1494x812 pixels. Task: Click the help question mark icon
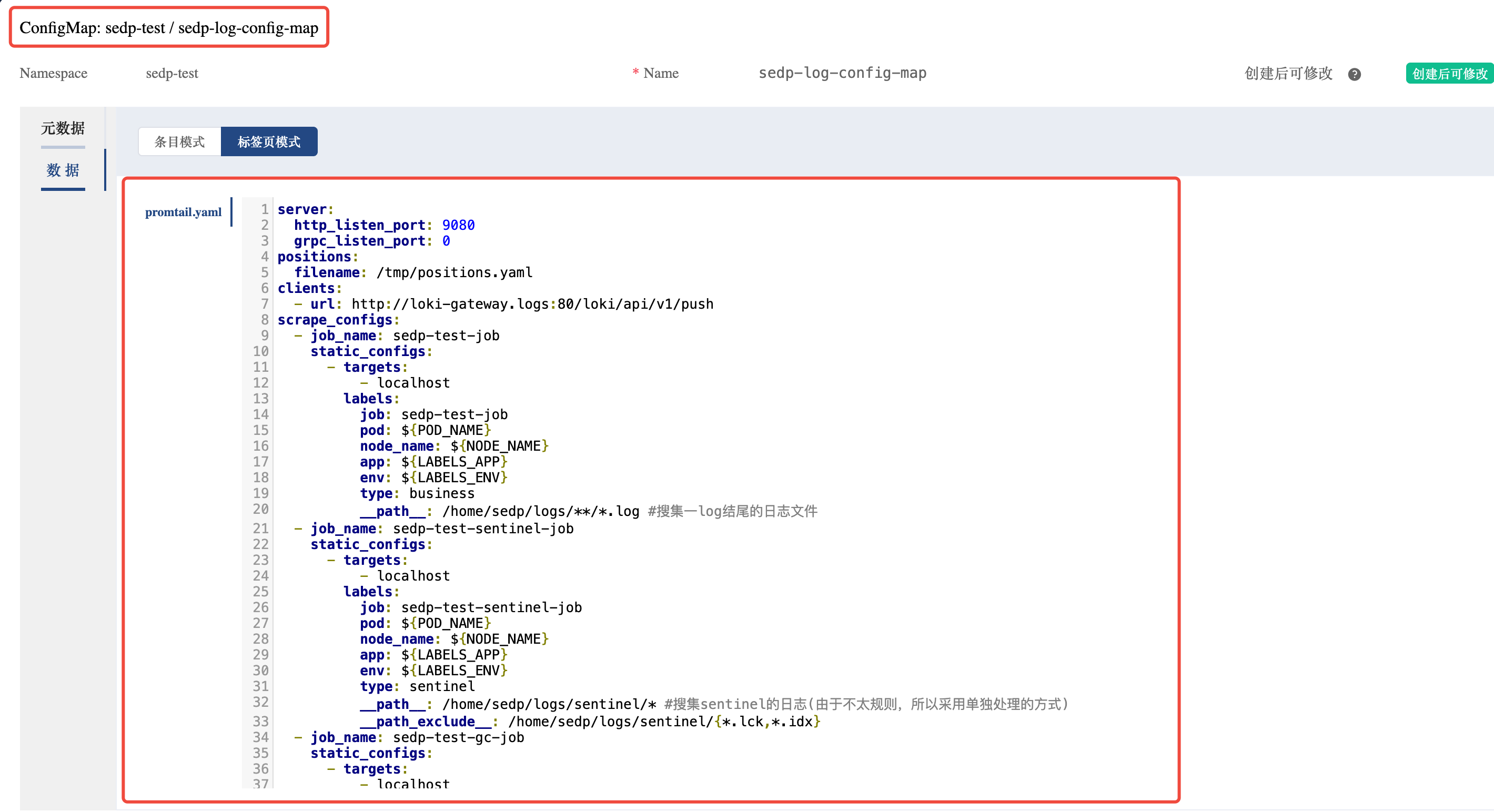(1354, 74)
